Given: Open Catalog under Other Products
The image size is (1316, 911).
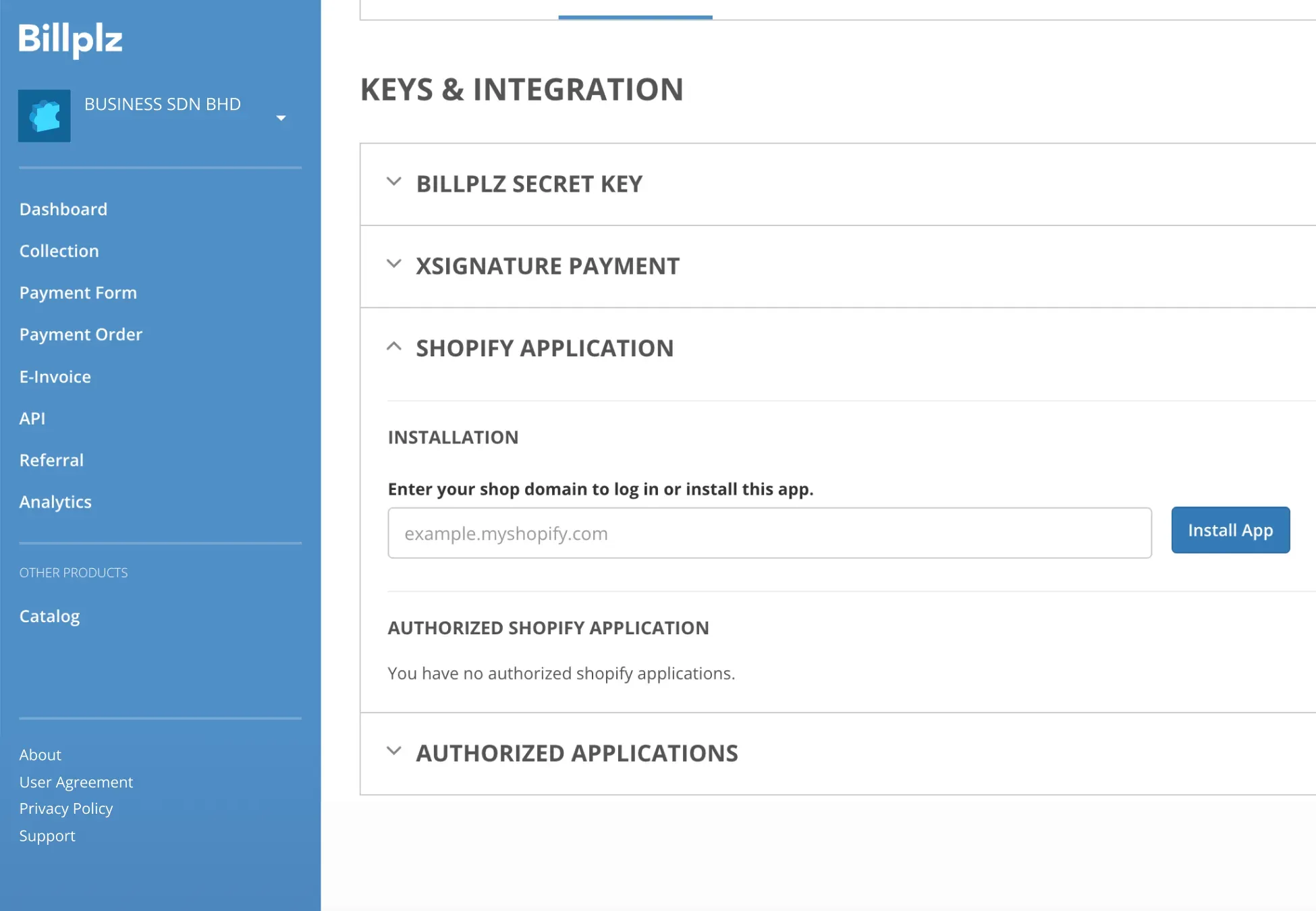Looking at the screenshot, I should 49,616.
